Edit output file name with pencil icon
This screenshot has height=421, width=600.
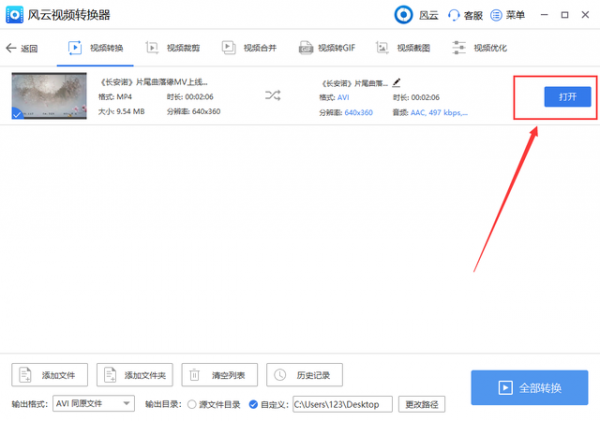coord(396,82)
